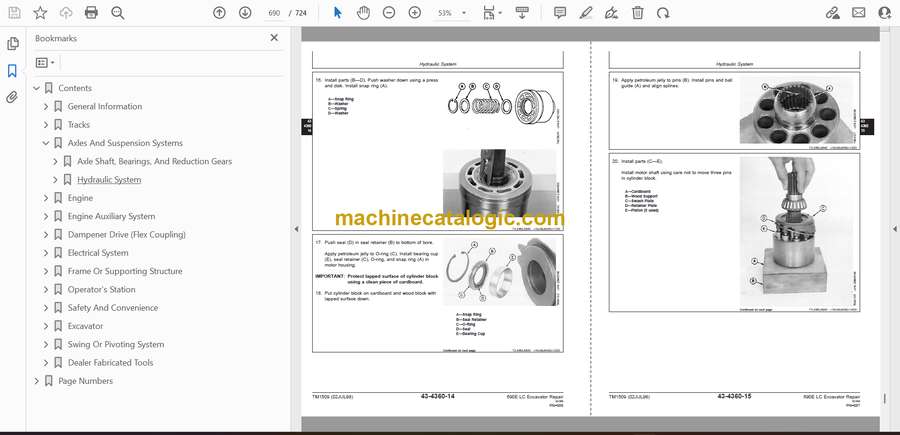The height and width of the screenshot is (435, 900).
Task: Open the Electrical System bookmark
Action: [98, 253]
